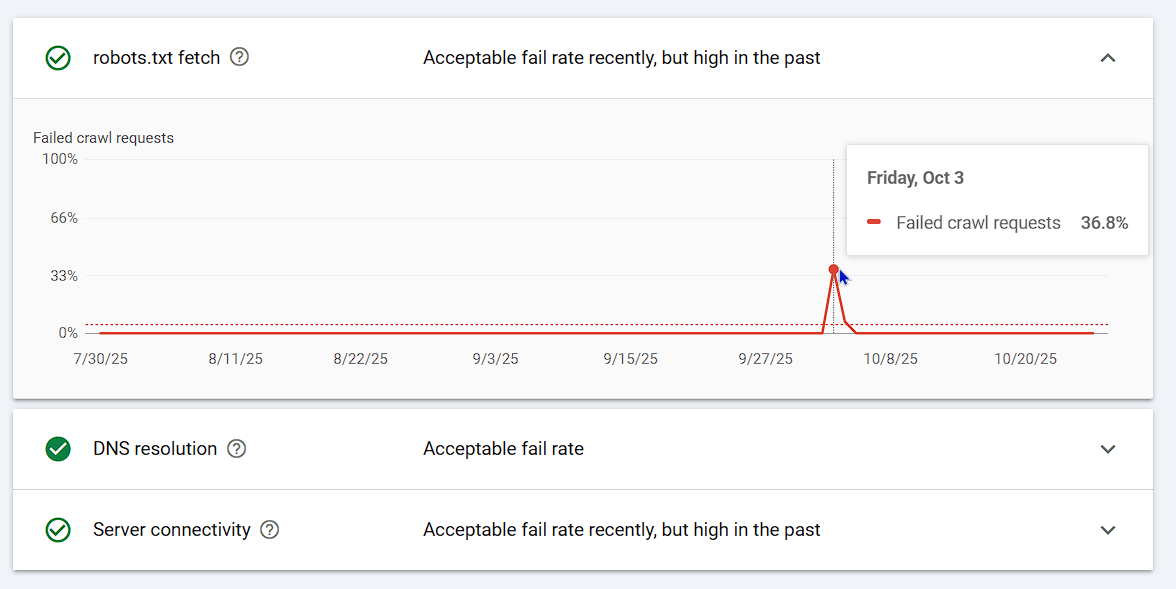Click the DNS resolution 'Acceptable fail rate' status
Screen dimensions: 1176x589
tap(503, 449)
